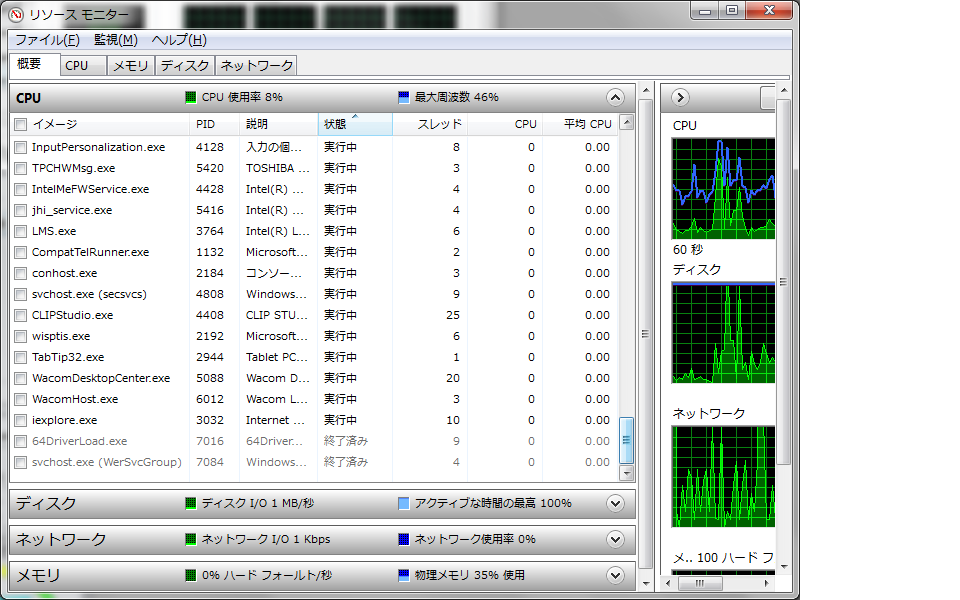Sort by the 平均 CPU column header
This screenshot has height=600, width=960.
(580, 124)
